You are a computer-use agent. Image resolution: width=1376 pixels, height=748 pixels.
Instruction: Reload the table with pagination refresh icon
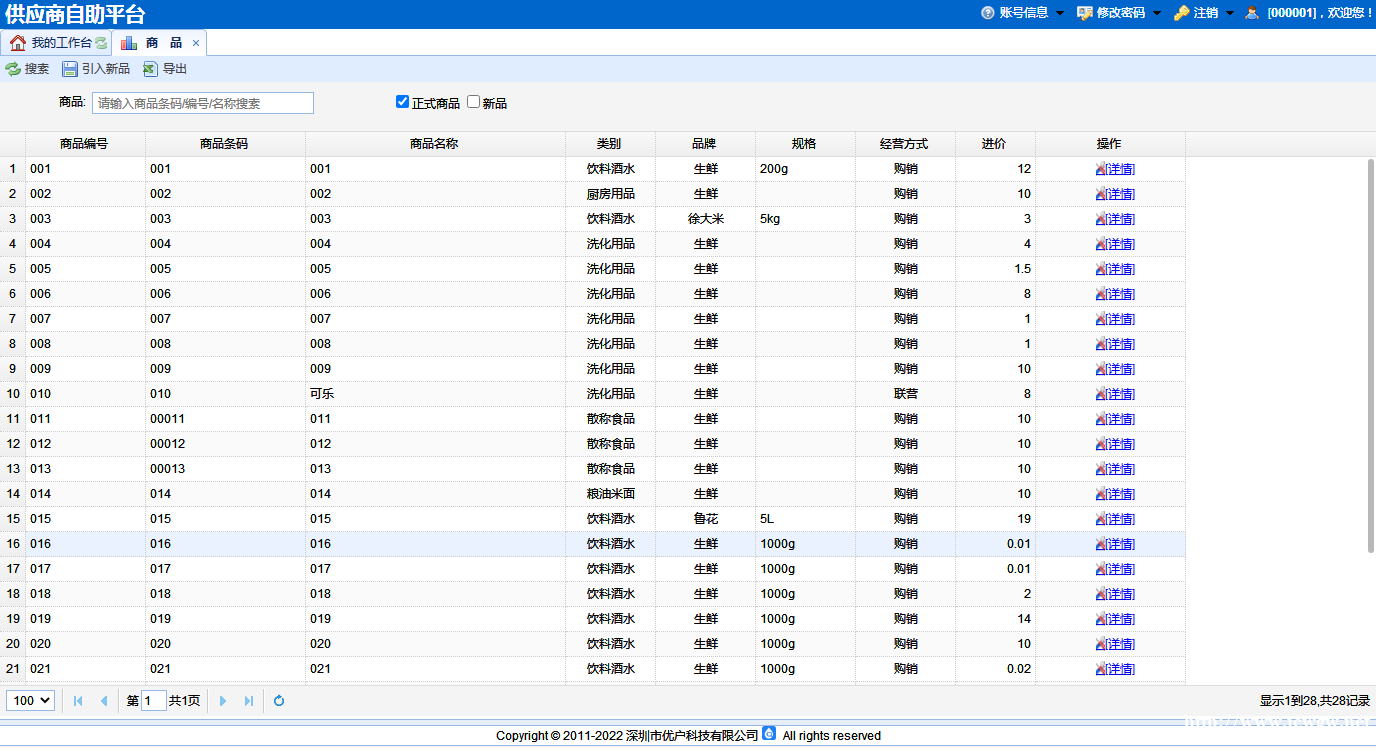[x=279, y=701]
